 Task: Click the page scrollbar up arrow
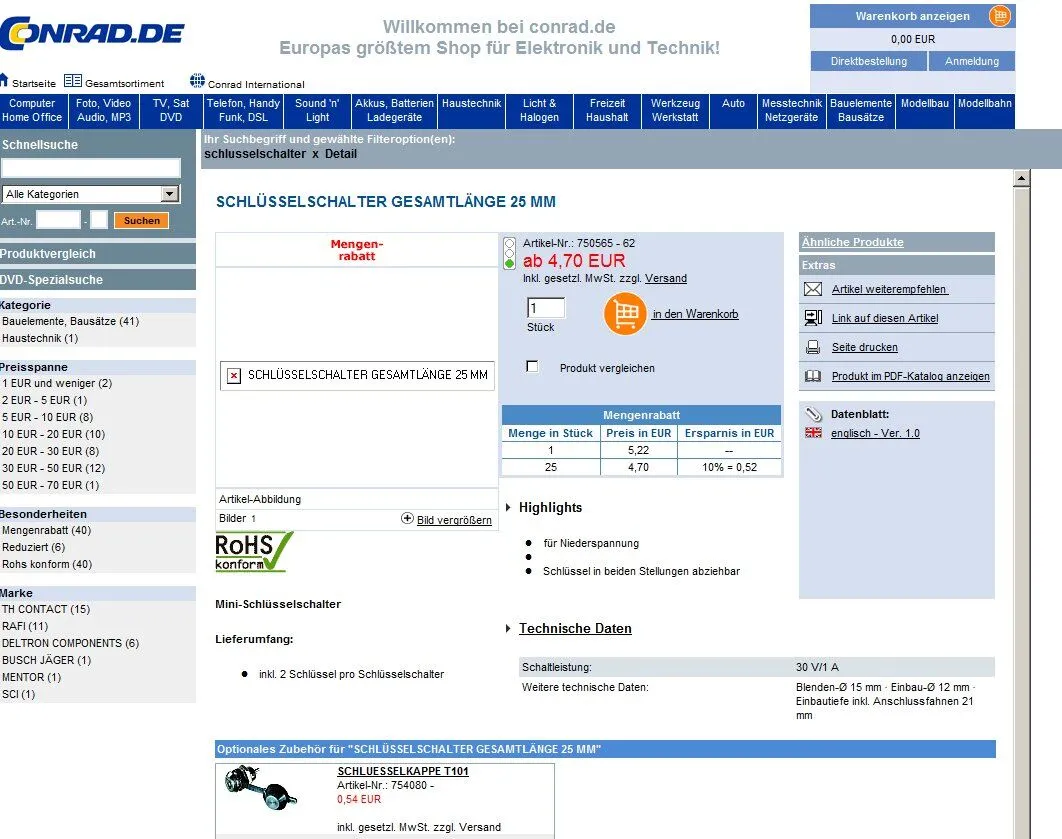[x=1021, y=179]
